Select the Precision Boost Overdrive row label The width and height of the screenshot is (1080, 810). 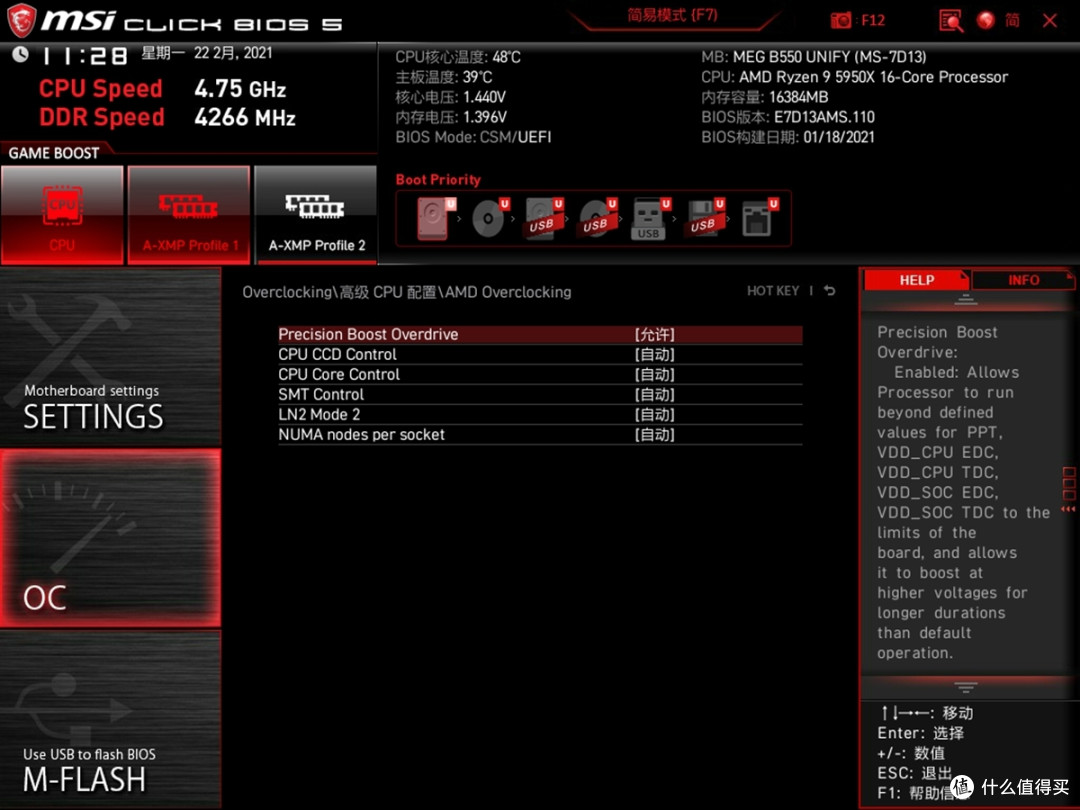tap(368, 335)
